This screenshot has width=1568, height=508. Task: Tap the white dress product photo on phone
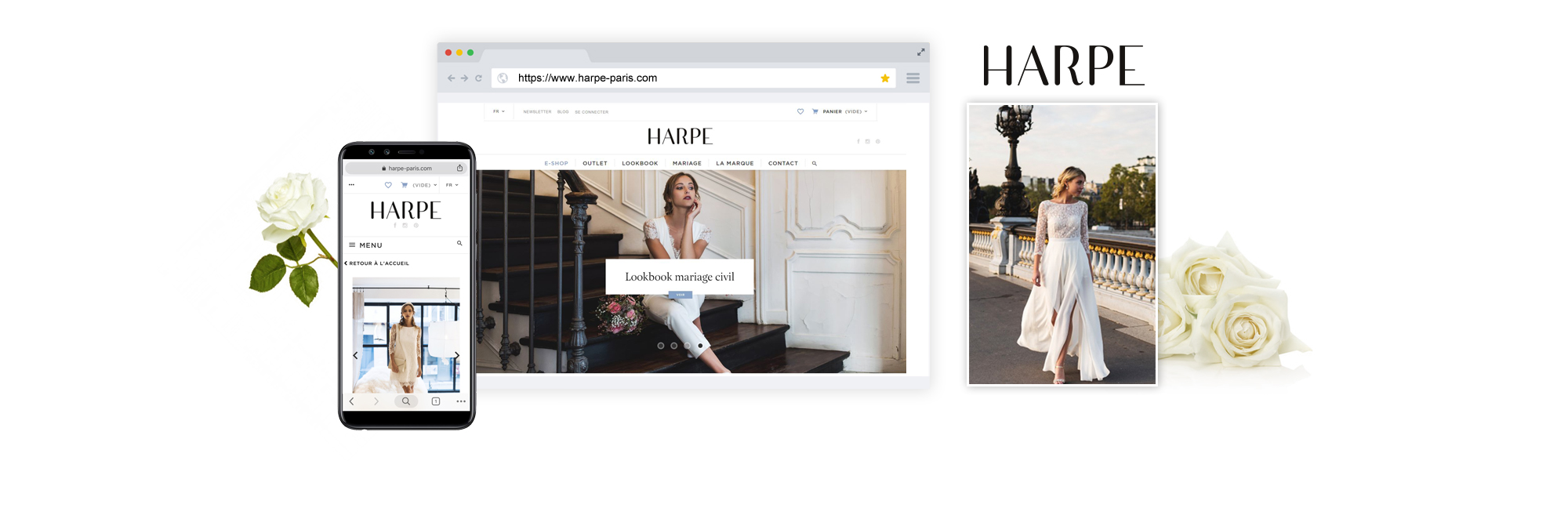[406, 335]
